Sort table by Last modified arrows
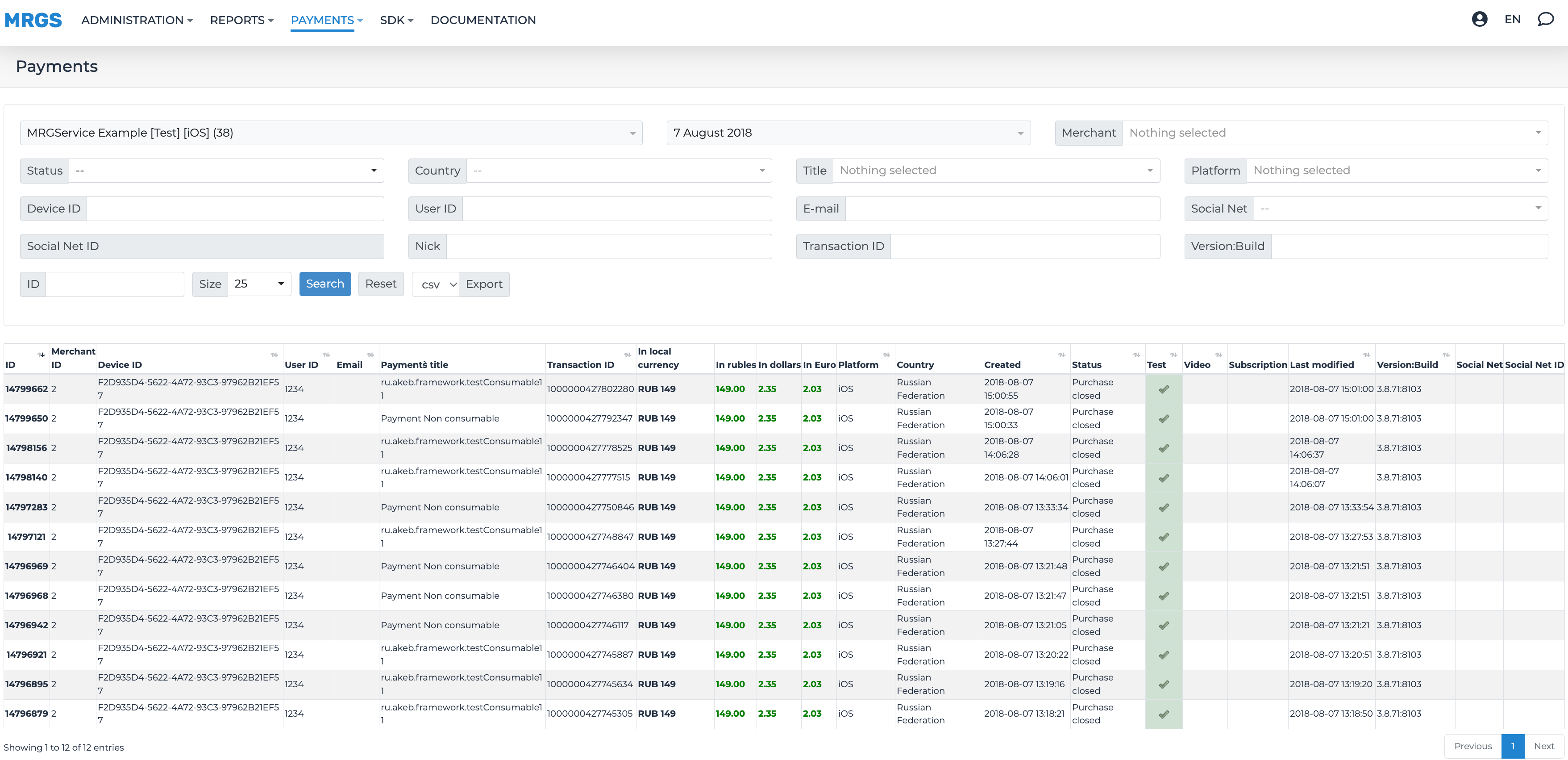 1367,355
